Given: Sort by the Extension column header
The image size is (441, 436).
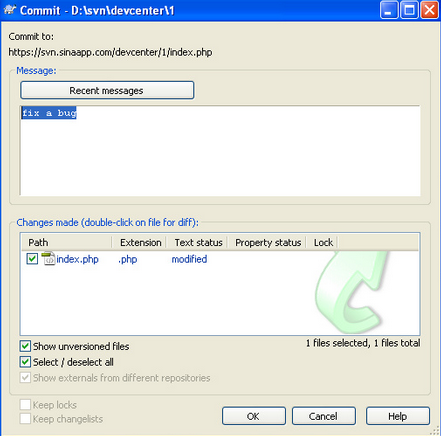Looking at the screenshot, I should point(139,242).
